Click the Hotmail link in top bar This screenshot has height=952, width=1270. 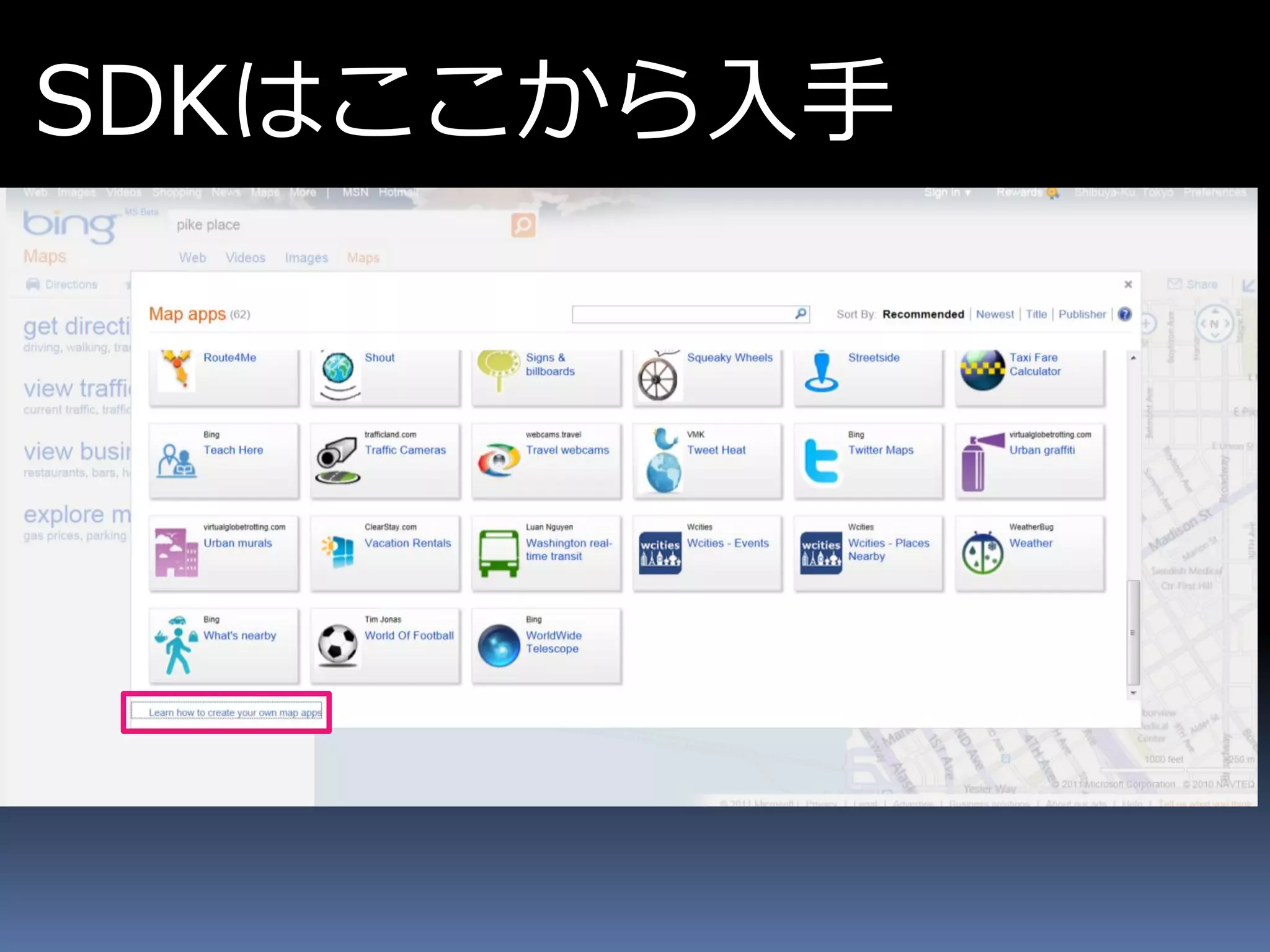[398, 192]
